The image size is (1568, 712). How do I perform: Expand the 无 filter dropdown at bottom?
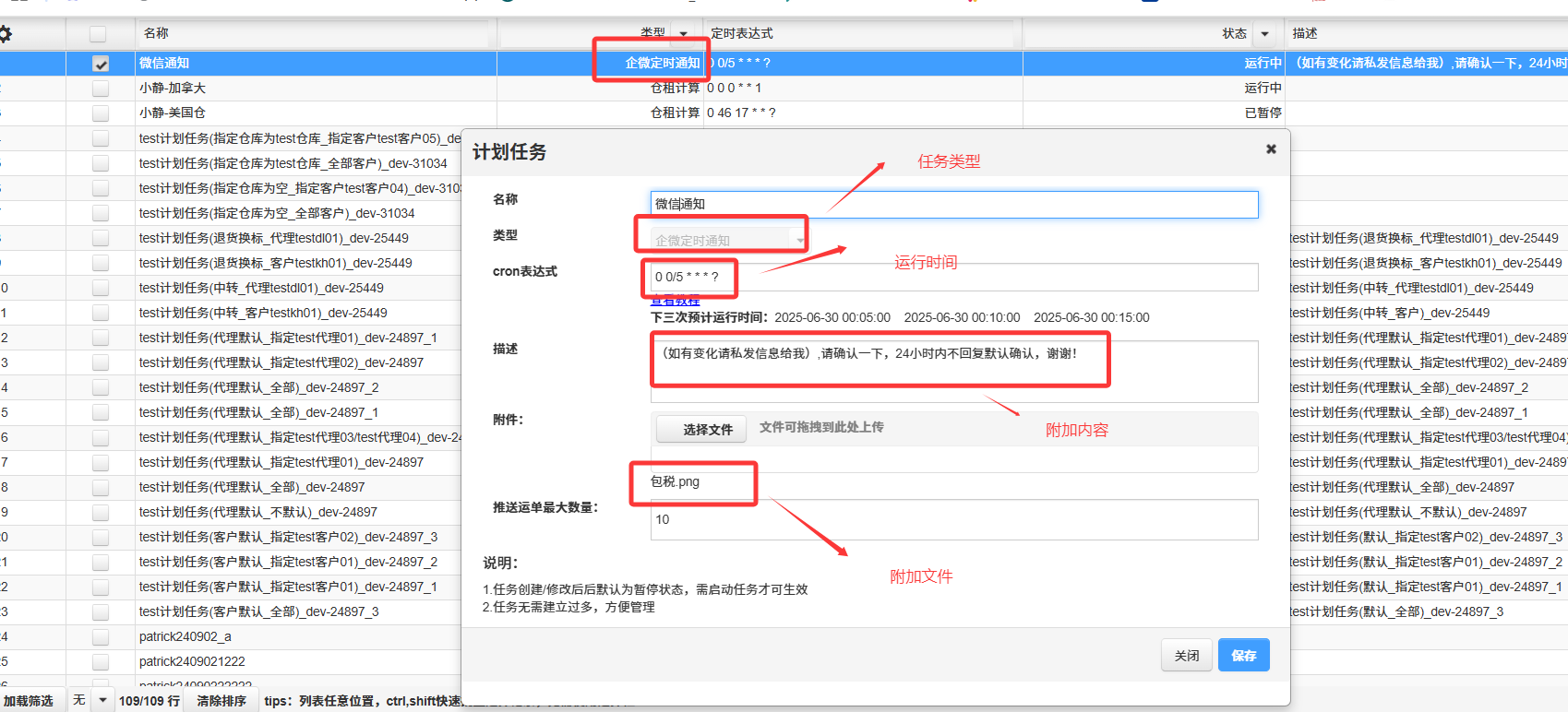coord(102,701)
